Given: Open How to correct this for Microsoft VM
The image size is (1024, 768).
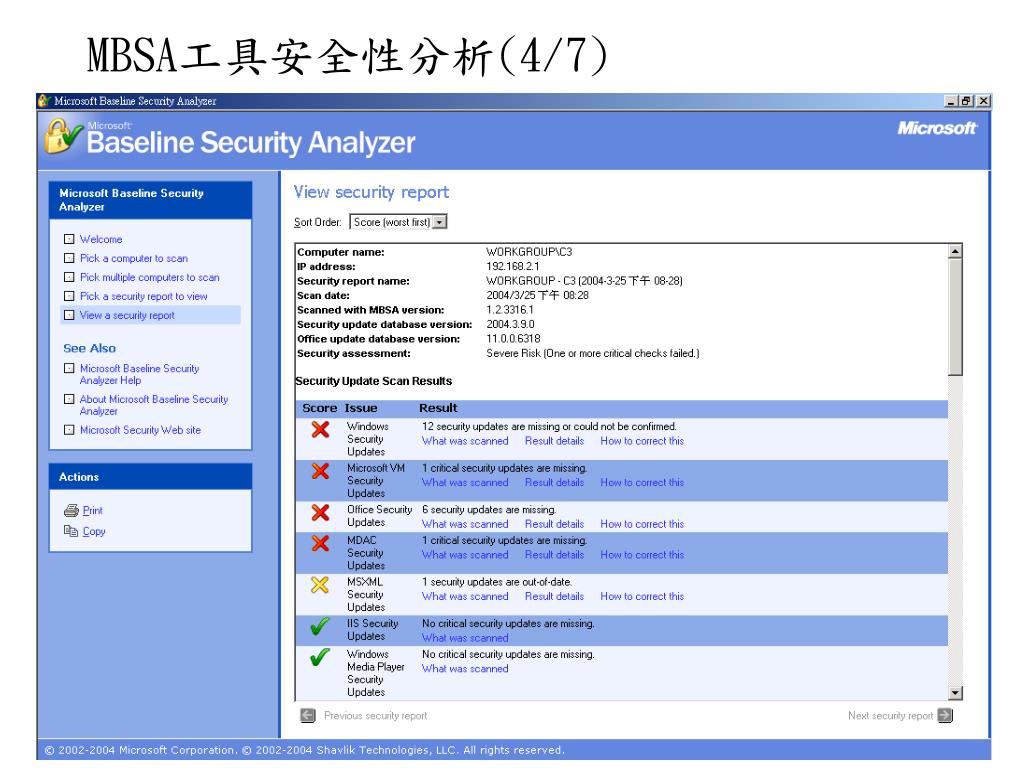Looking at the screenshot, I should click(x=642, y=483).
